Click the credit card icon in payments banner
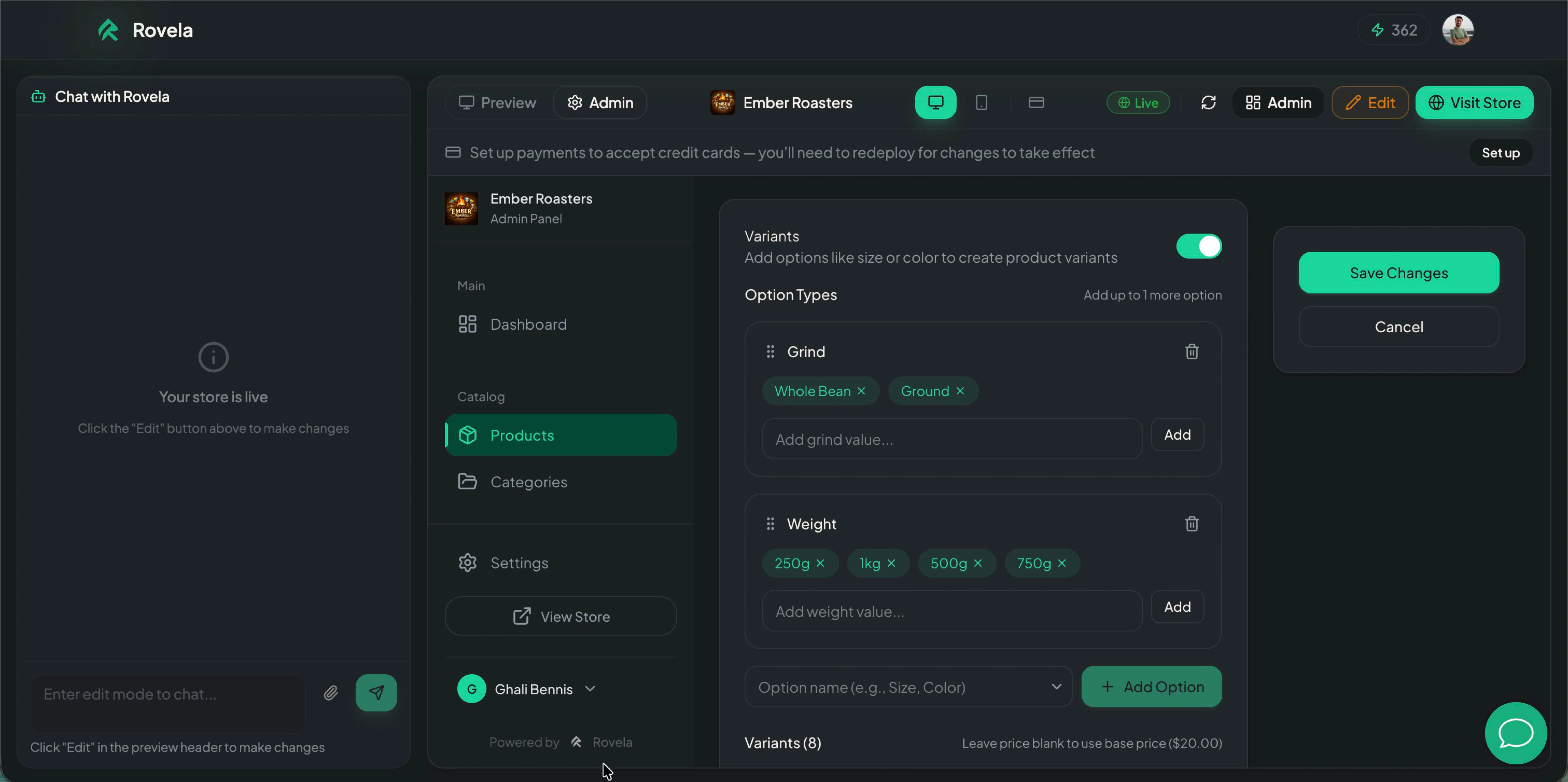Viewport: 1568px width, 782px height. [453, 152]
